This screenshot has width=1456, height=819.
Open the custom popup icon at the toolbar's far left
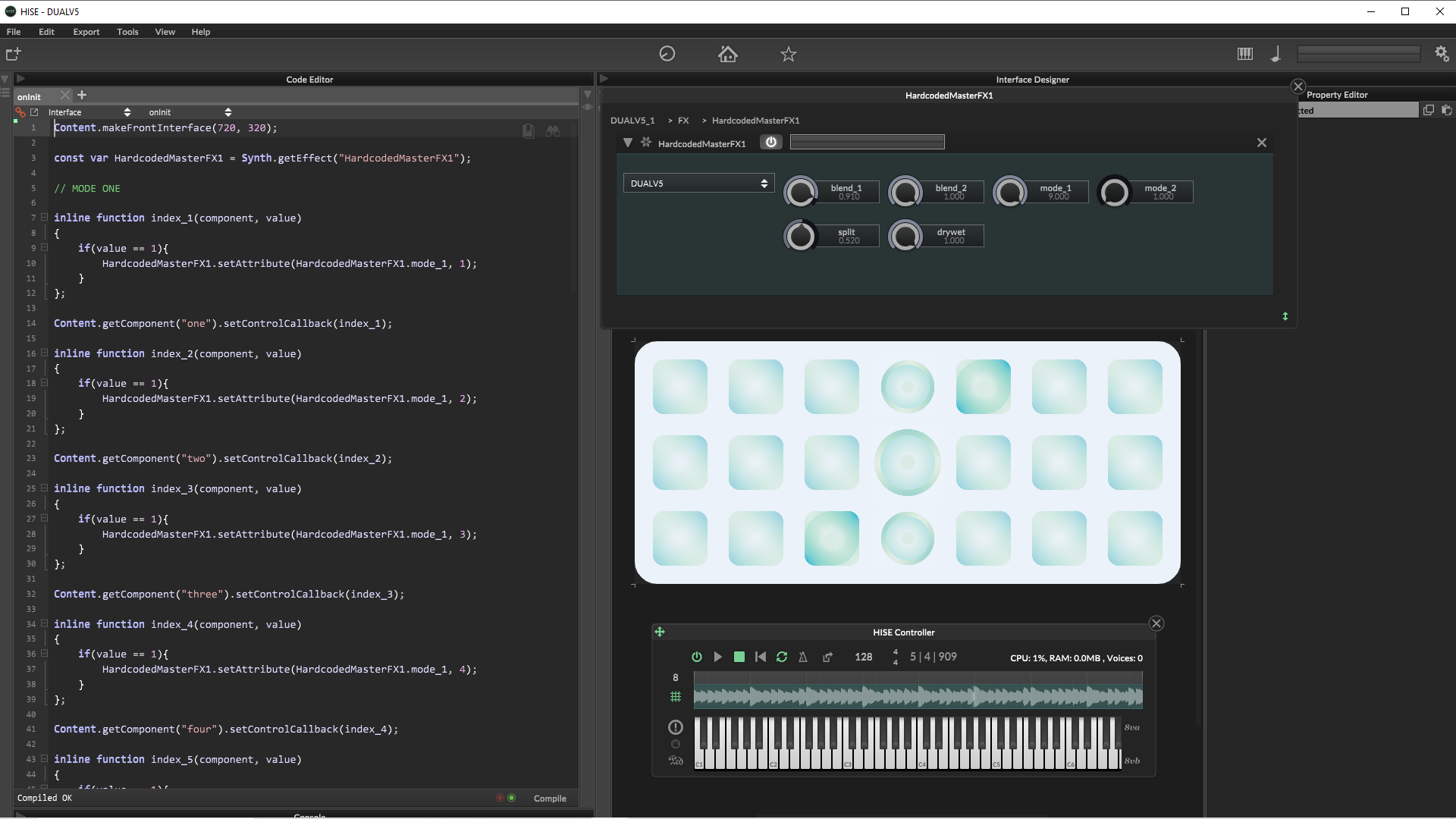(13, 54)
